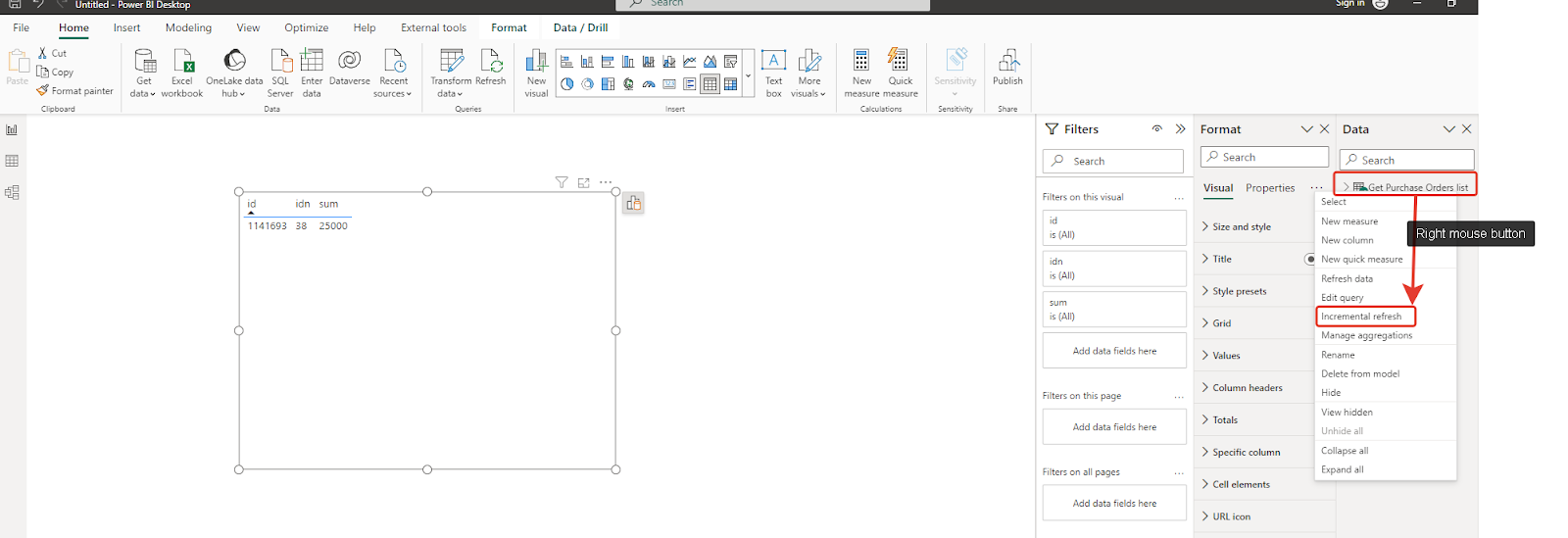Create a Quick measure

click(900, 73)
